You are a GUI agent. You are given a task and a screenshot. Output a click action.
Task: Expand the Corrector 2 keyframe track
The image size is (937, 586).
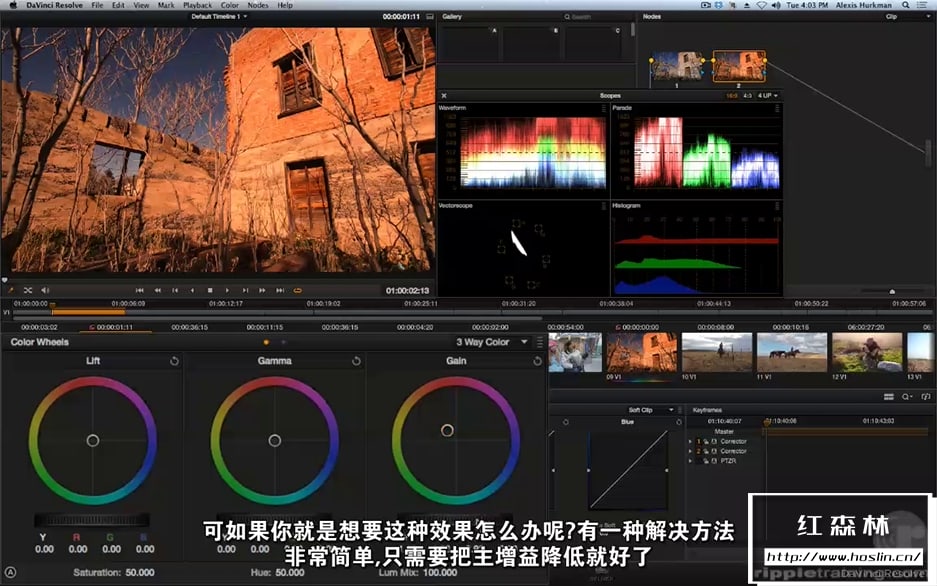coord(691,451)
